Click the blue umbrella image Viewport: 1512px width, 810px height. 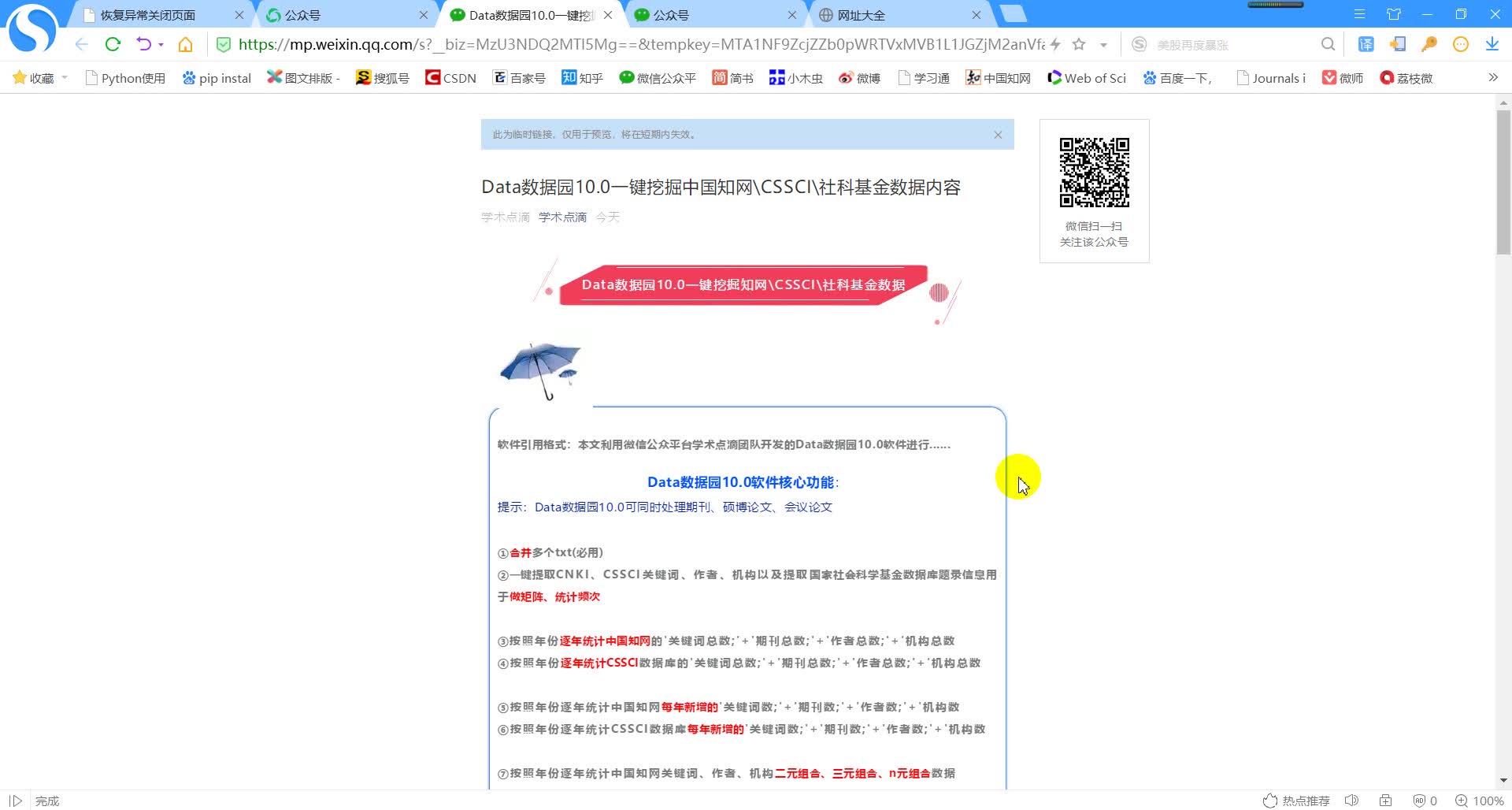[x=541, y=370]
